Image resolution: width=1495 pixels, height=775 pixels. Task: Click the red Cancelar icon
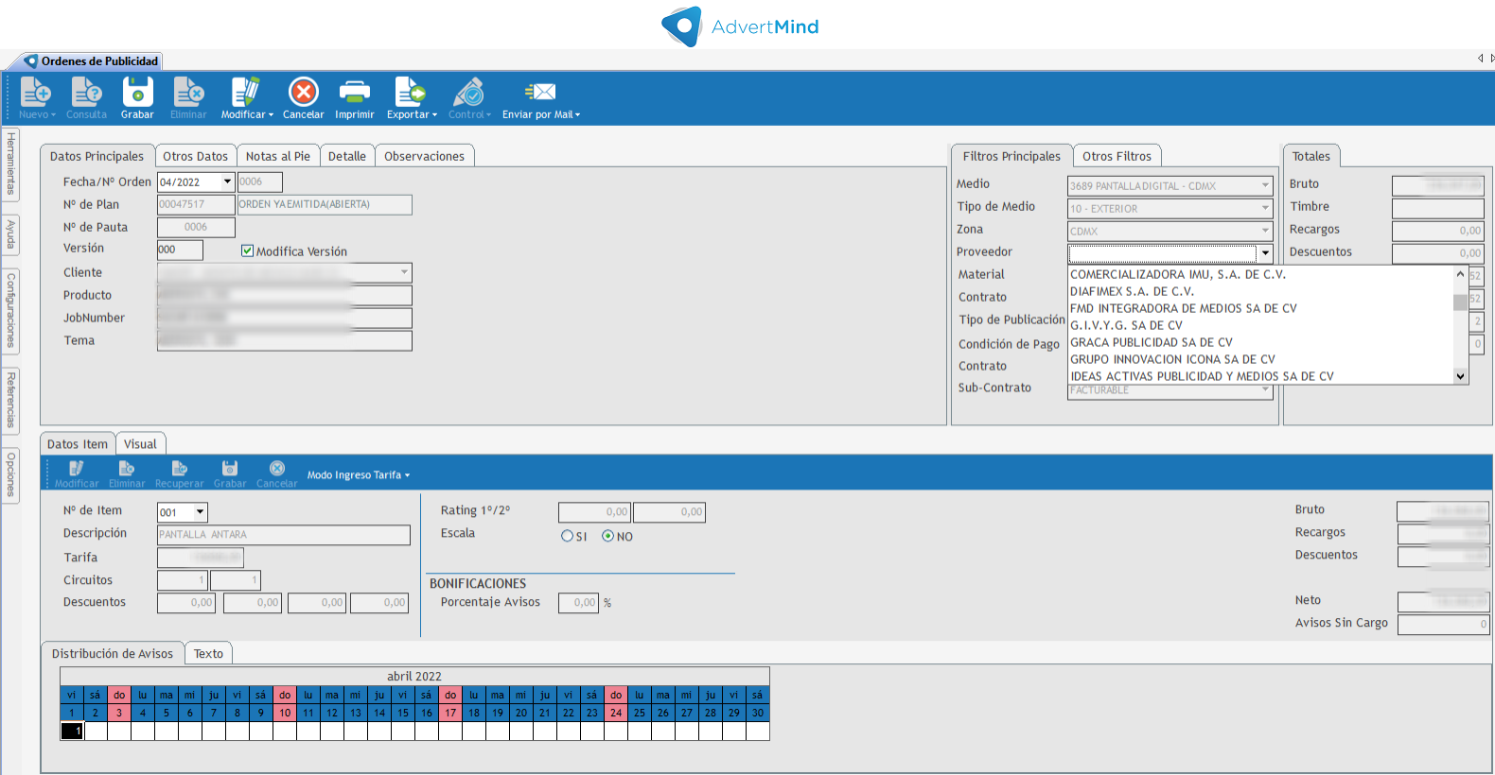[303, 92]
